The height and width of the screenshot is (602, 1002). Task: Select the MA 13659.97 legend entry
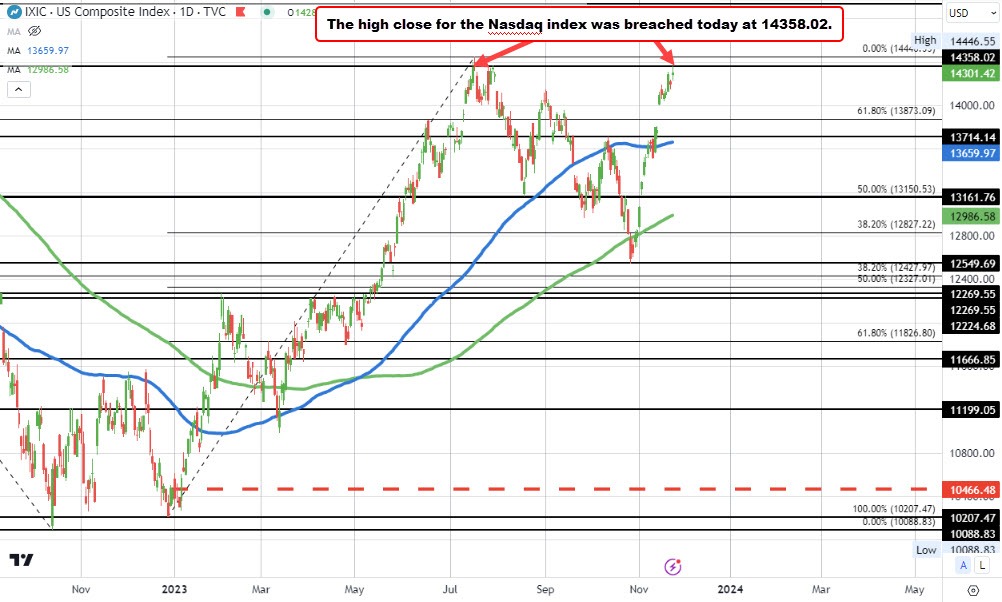(38, 50)
